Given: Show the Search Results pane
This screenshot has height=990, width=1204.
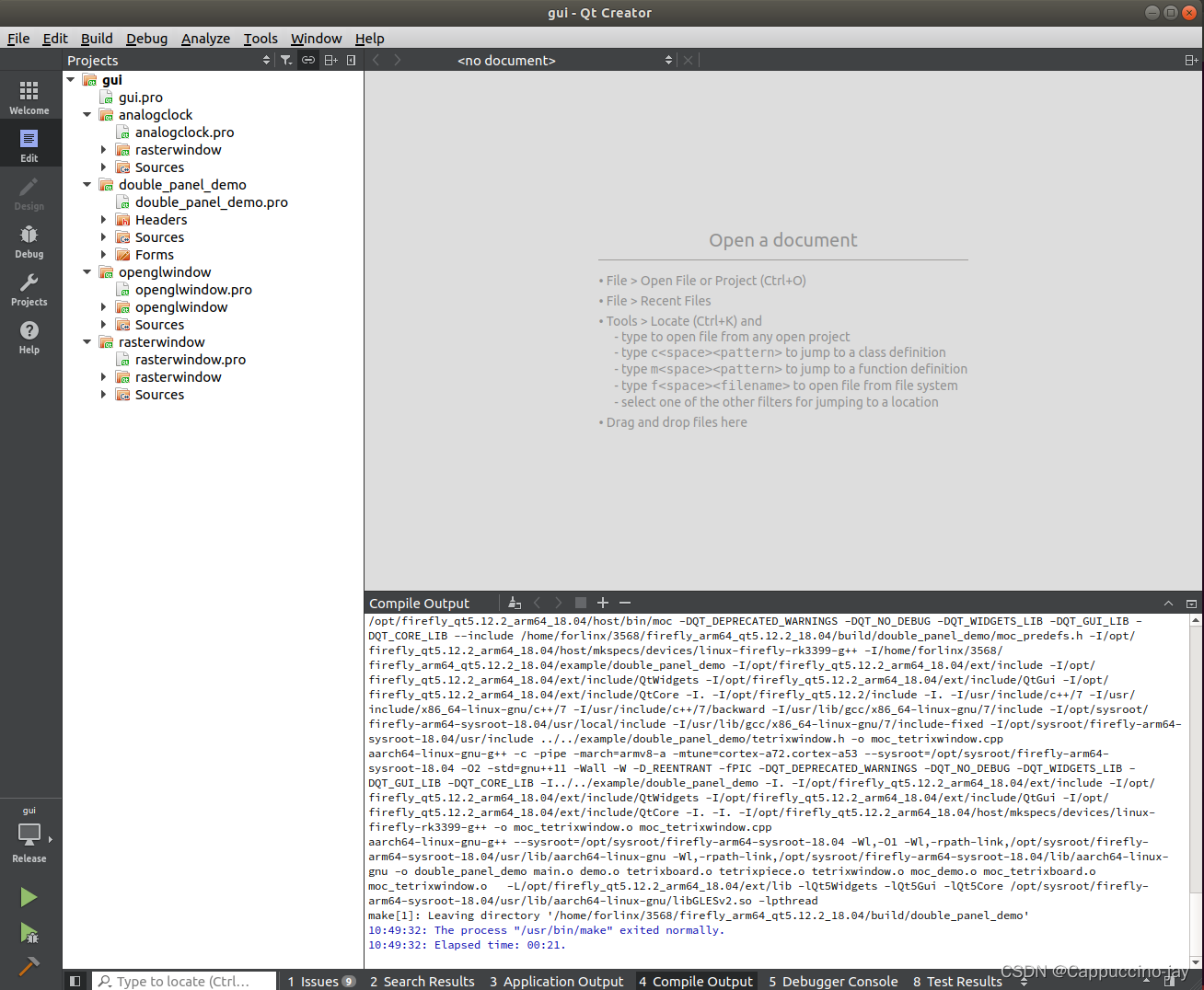Looking at the screenshot, I should [422, 981].
